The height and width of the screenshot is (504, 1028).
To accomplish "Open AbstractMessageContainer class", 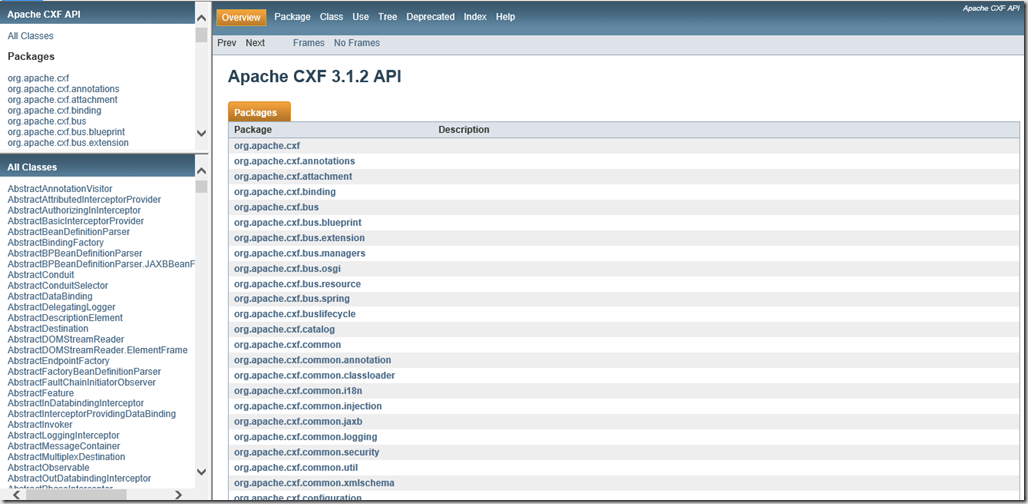I will (x=64, y=446).
